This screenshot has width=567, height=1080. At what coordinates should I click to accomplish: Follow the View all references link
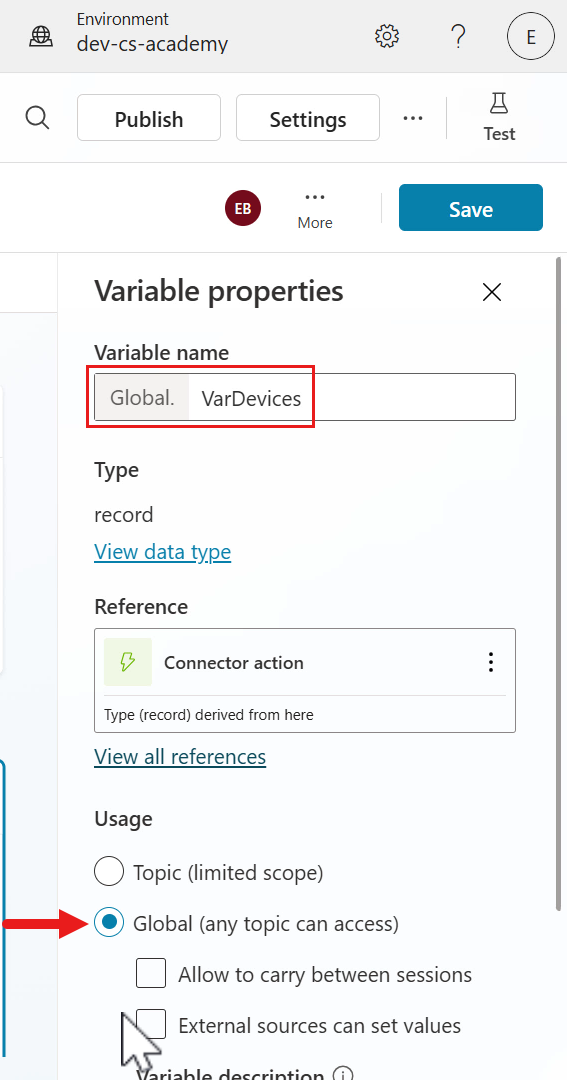(180, 756)
